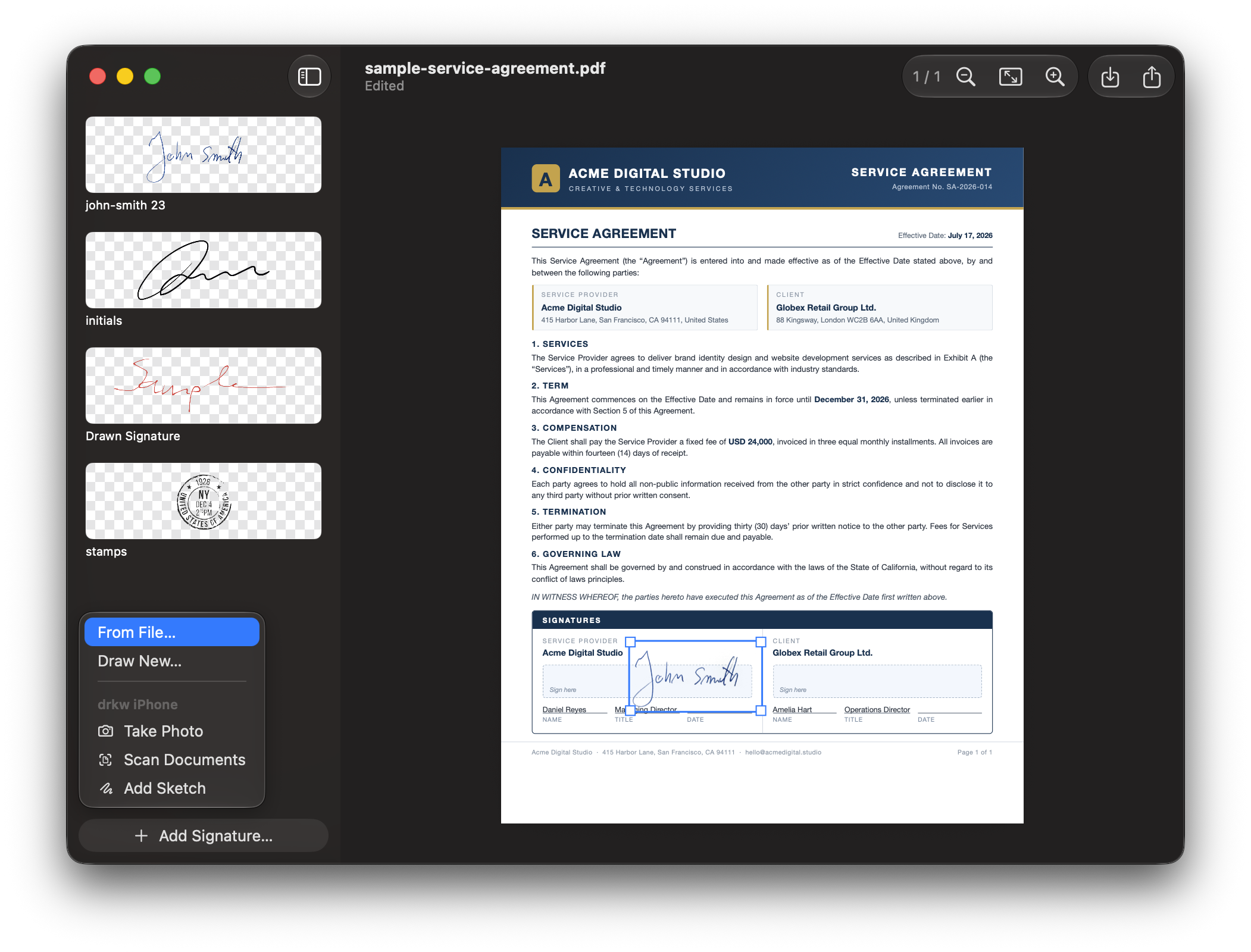Zoom out with the minus magnifier
This screenshot has width=1251, height=952.
(x=965, y=77)
